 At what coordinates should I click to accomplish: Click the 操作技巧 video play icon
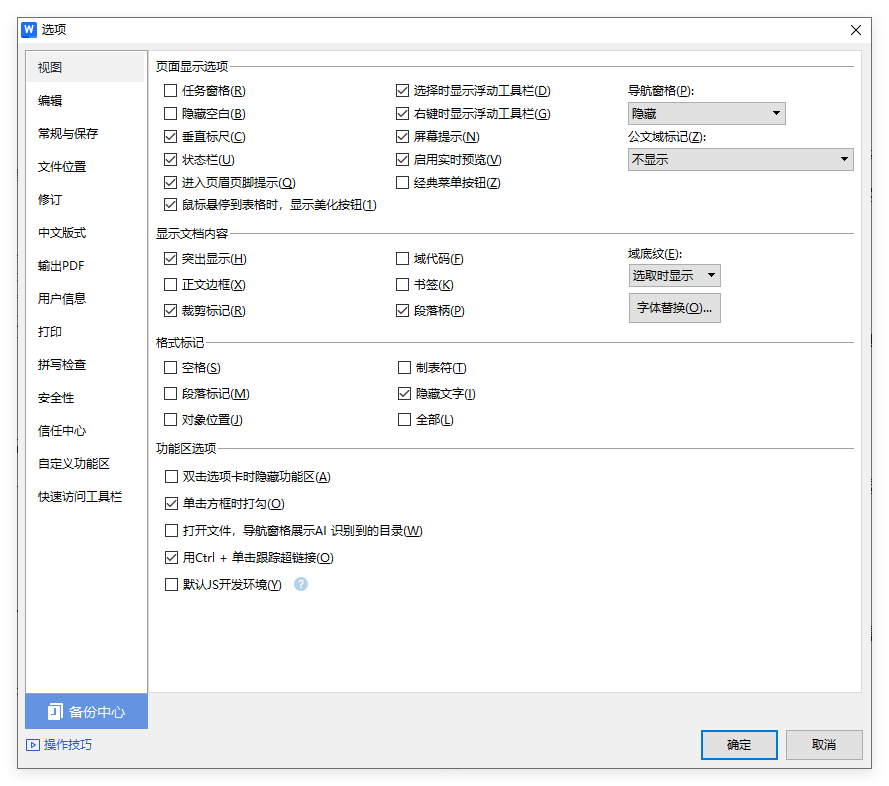pyautogui.click(x=33, y=745)
